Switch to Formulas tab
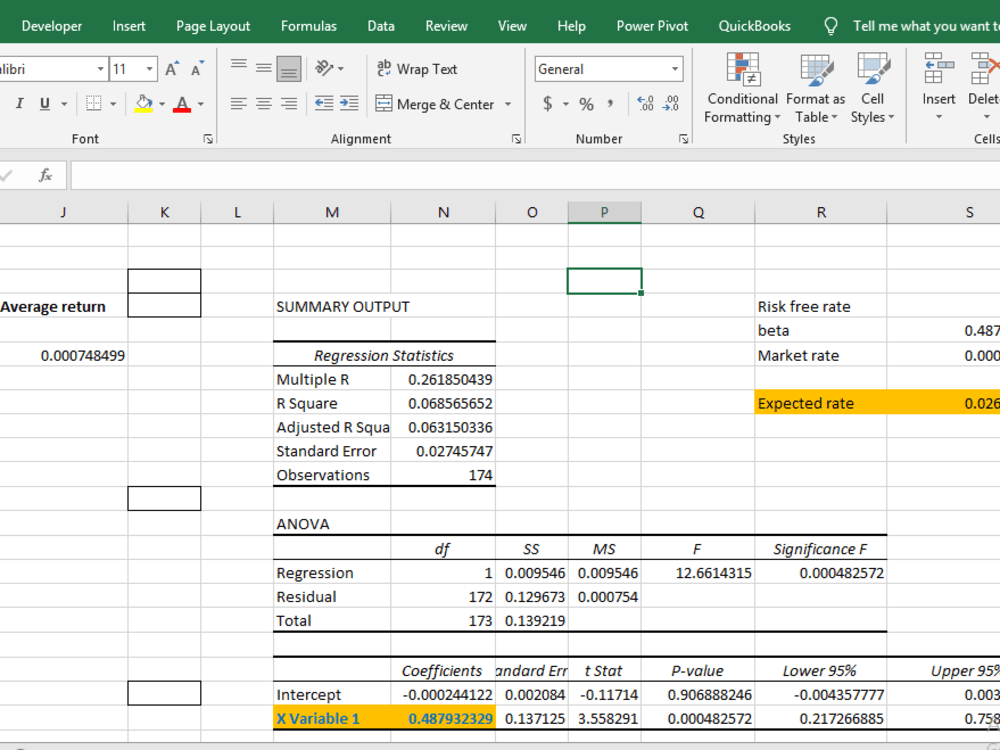 [x=309, y=26]
